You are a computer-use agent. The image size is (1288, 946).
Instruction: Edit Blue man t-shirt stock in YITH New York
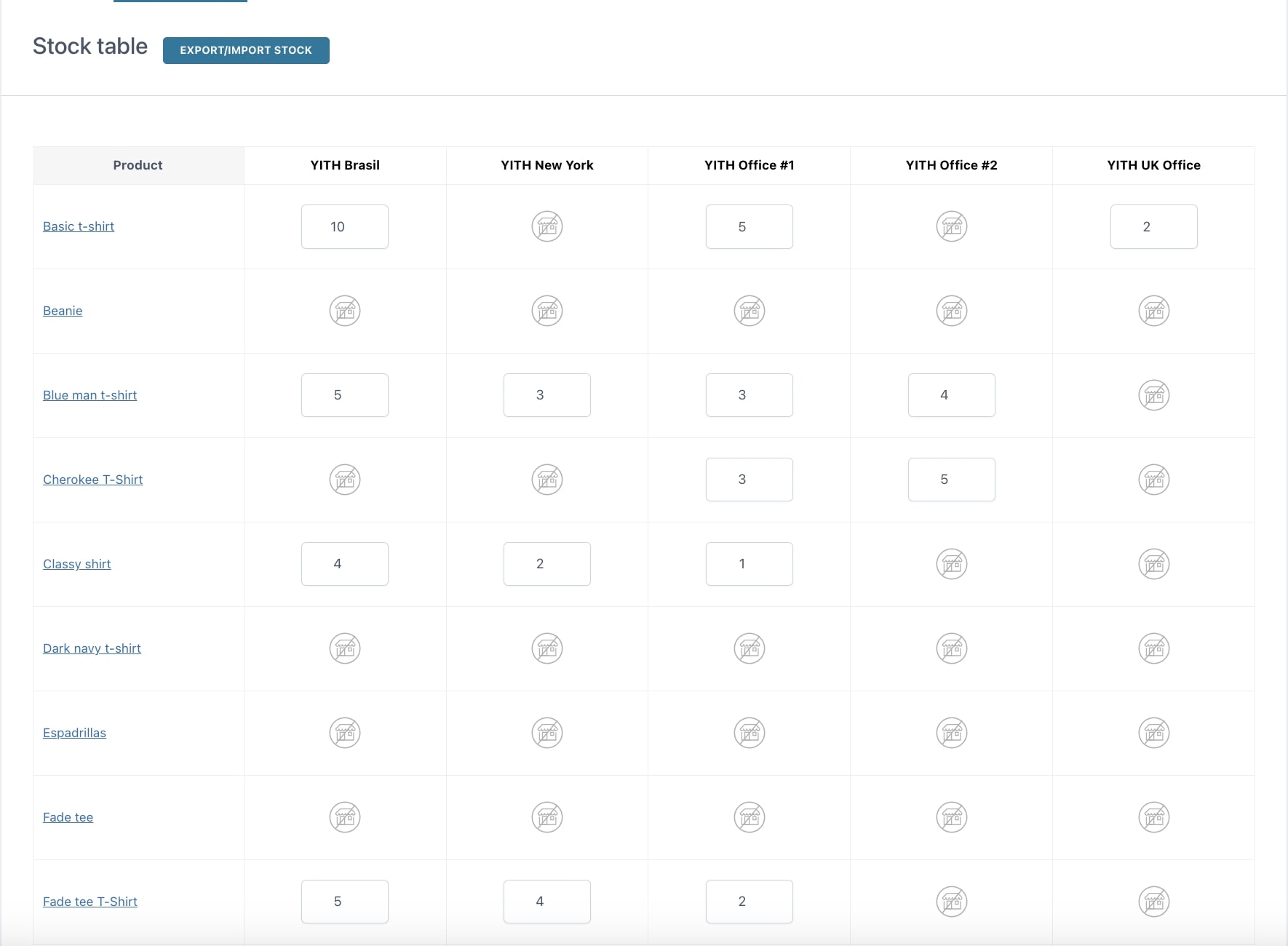[x=547, y=395]
